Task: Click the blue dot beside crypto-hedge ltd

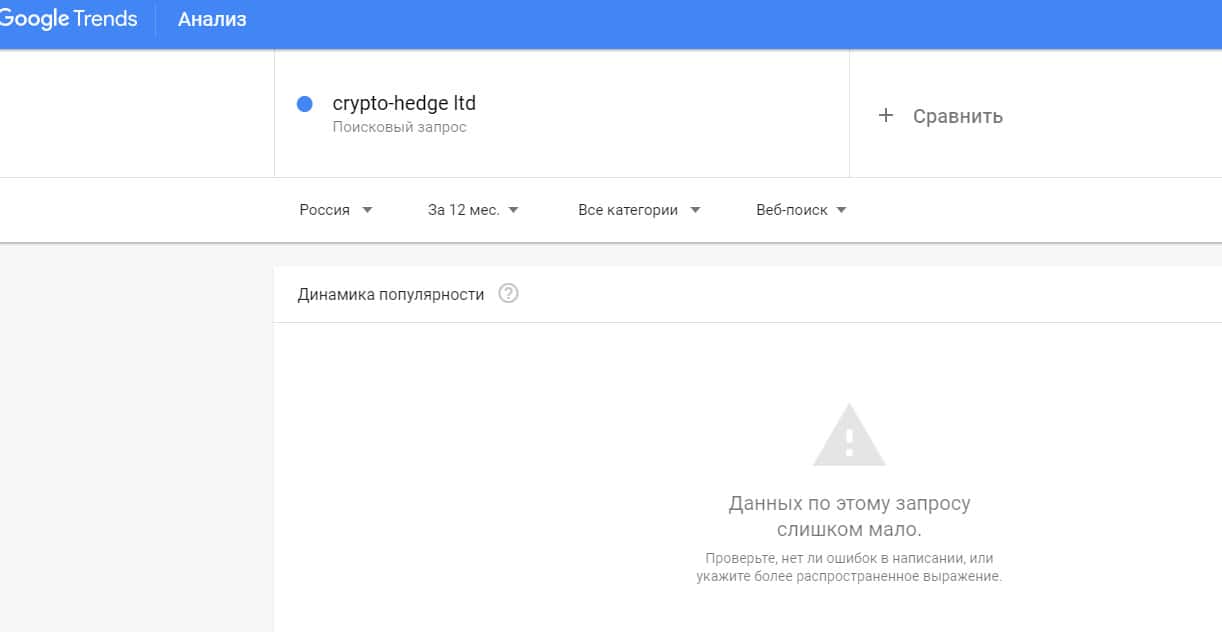Action: click(305, 104)
